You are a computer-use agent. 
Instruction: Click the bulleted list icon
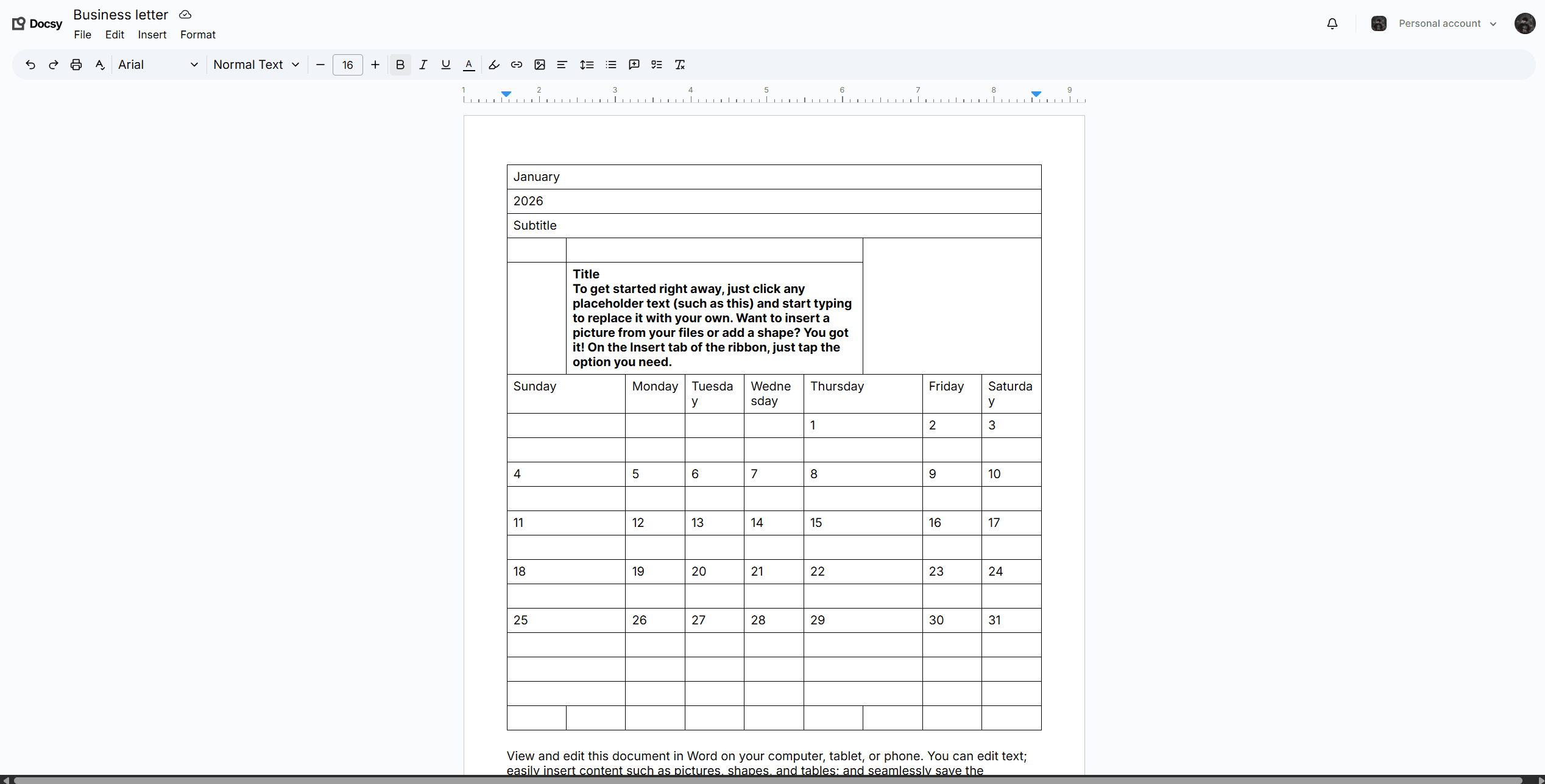(611, 65)
